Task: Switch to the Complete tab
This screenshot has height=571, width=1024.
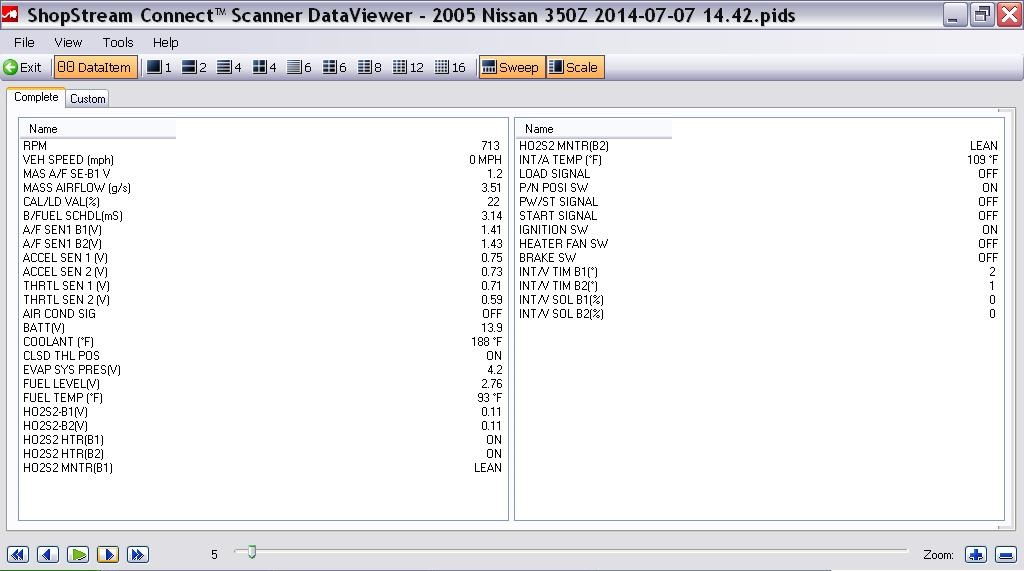Action: coord(36,97)
